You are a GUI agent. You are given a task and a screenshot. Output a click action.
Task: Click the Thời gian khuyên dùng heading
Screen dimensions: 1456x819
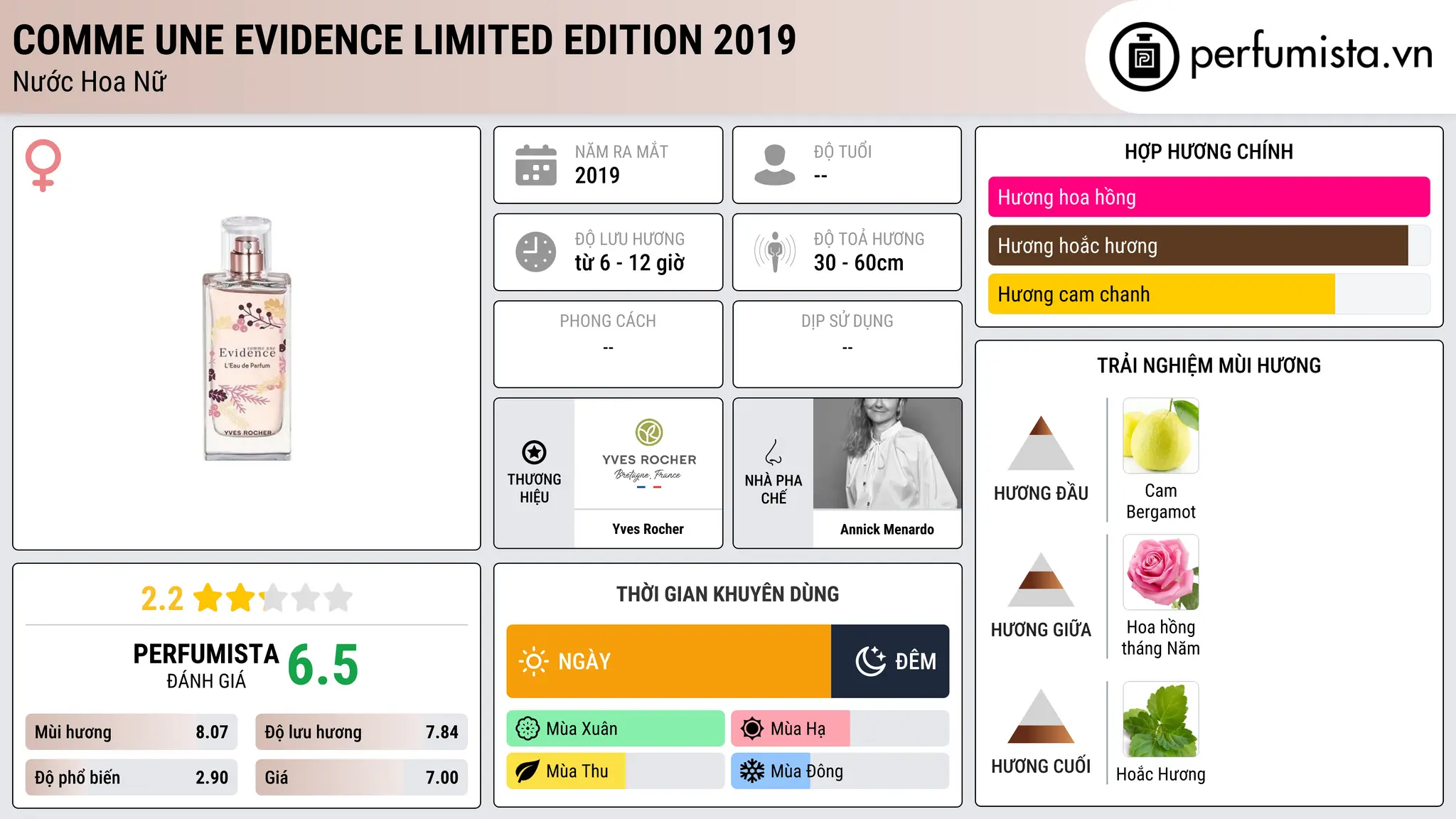pos(728,594)
